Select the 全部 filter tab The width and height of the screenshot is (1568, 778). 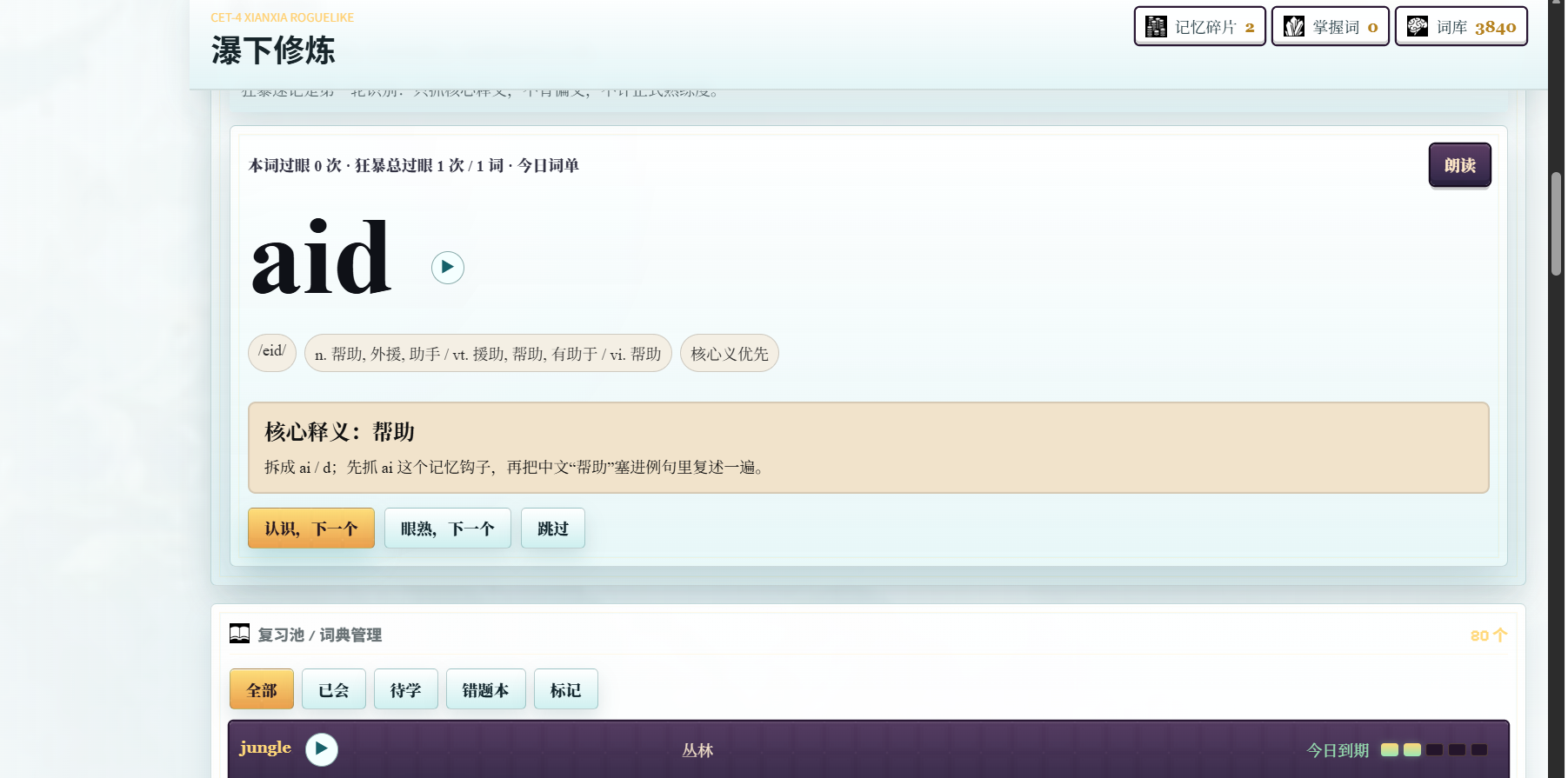pyautogui.click(x=262, y=689)
